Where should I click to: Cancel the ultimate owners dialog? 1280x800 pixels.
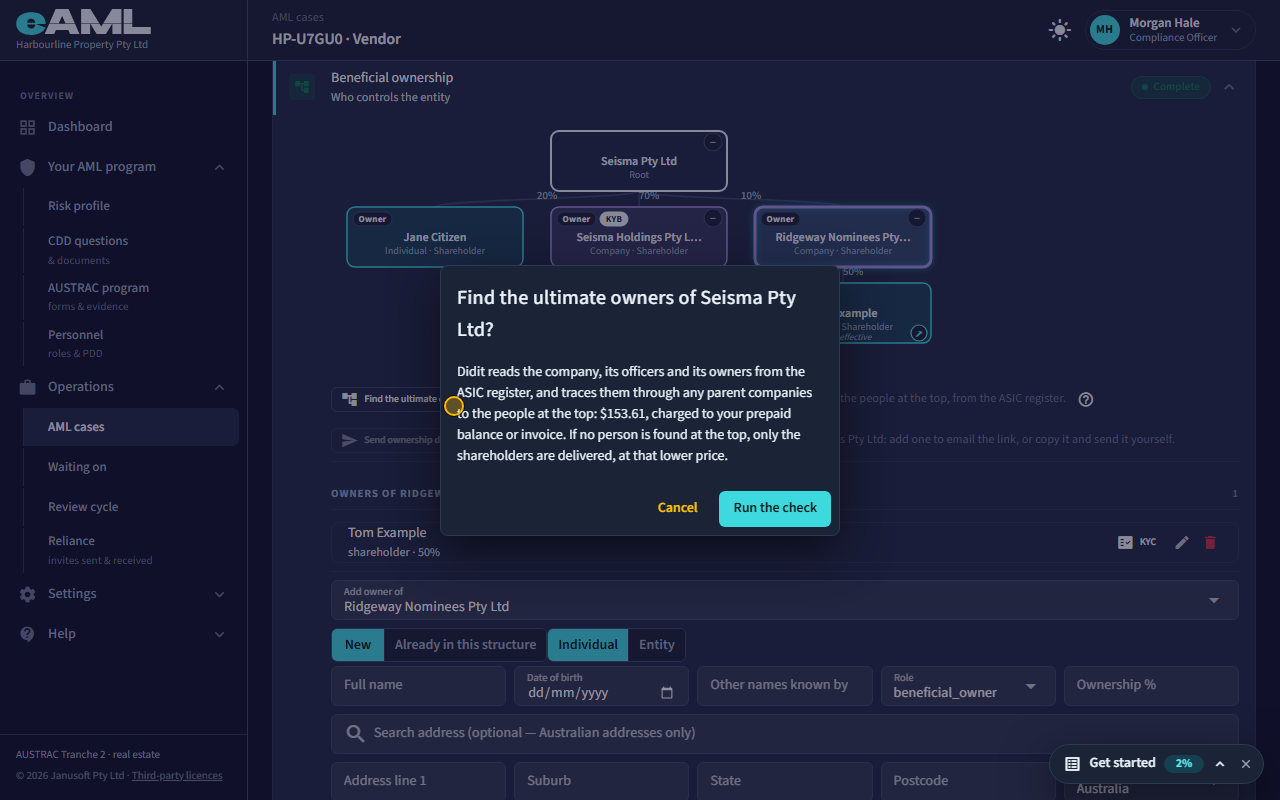[x=677, y=508]
